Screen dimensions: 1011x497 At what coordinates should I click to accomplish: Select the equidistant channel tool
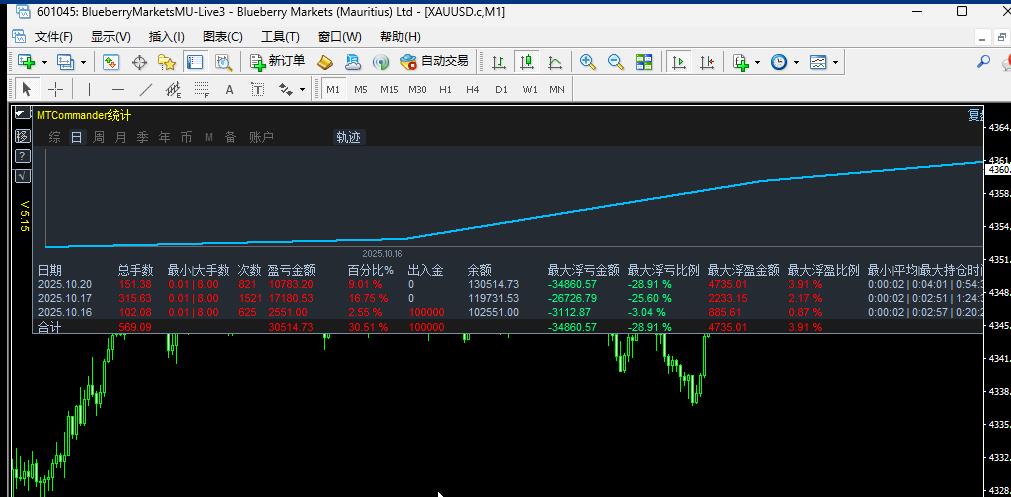(173, 89)
